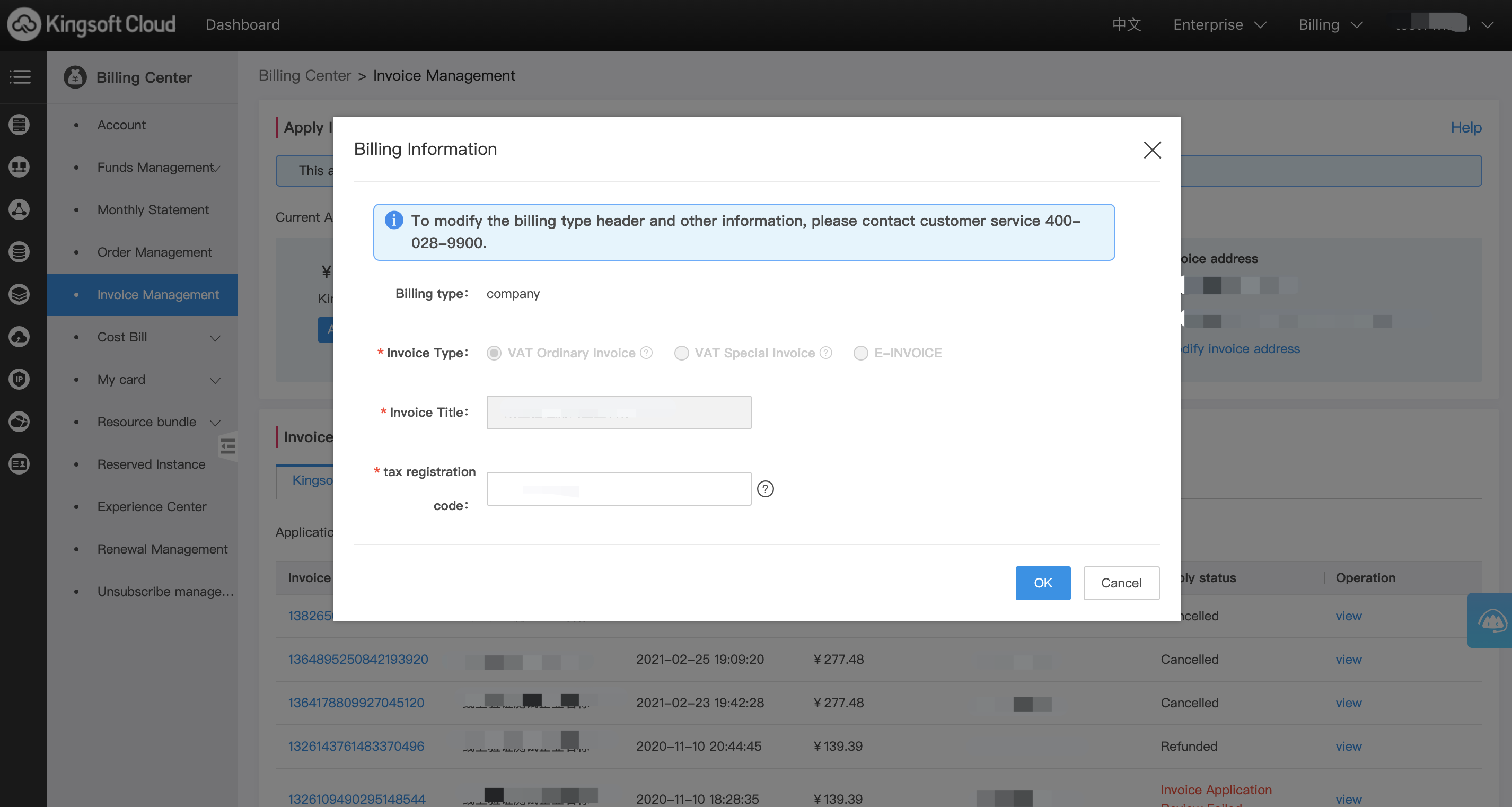
Task: Click the Operation column header
Action: tap(1365, 577)
